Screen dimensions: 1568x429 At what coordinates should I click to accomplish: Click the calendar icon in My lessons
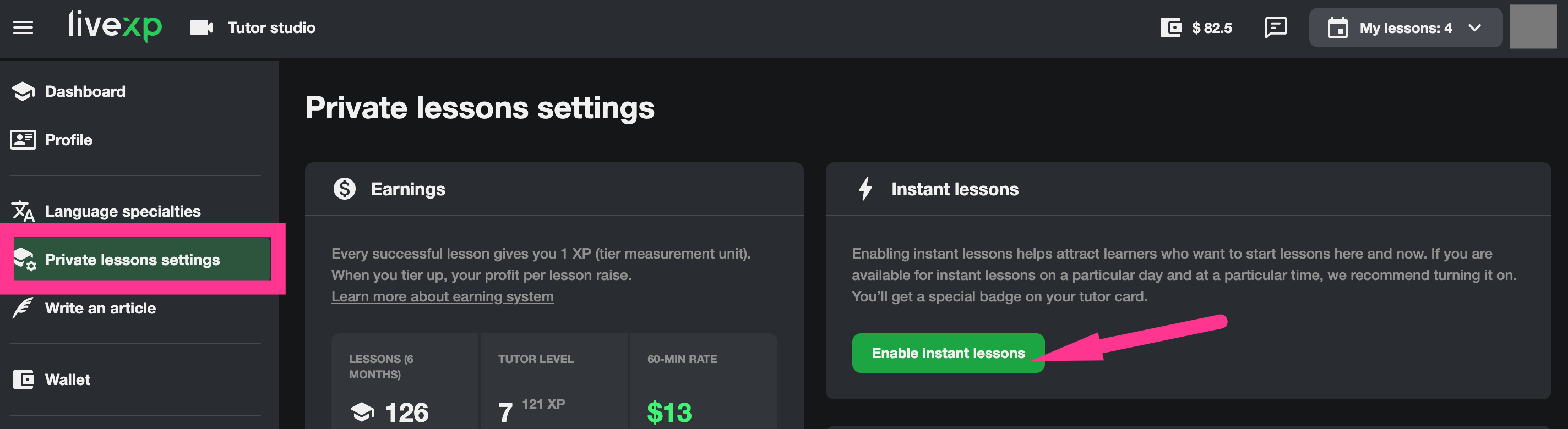click(x=1337, y=29)
